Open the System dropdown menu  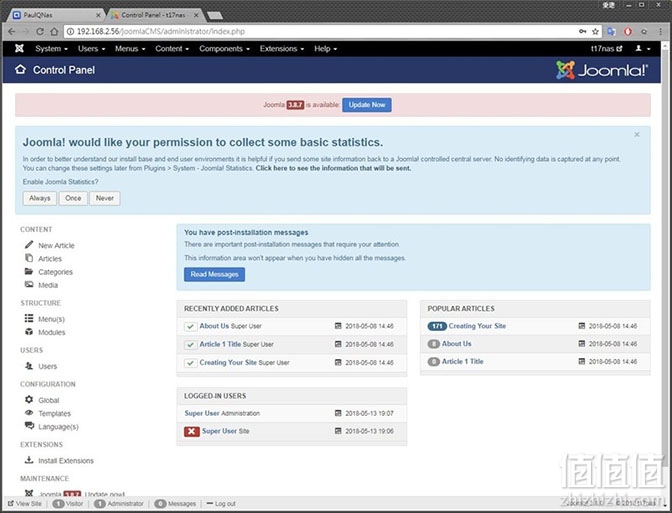pyautogui.click(x=51, y=48)
